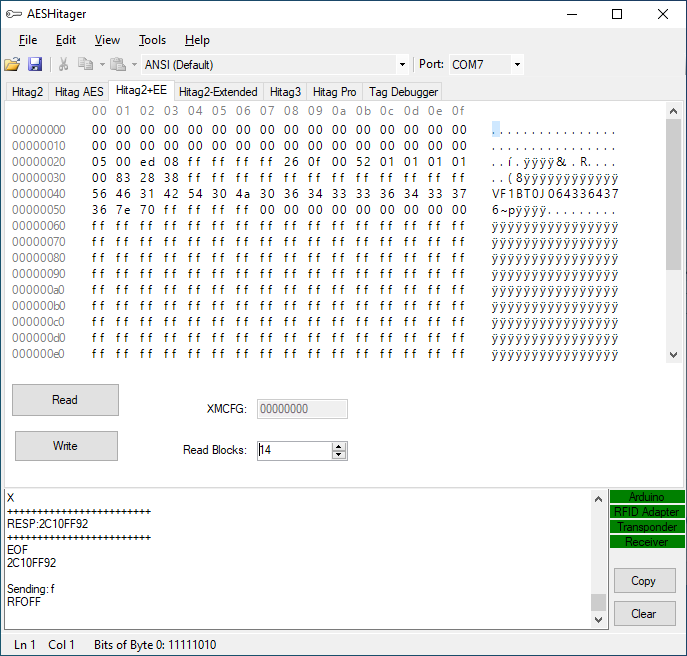The image size is (687, 656).
Task: Increase Read Blocks with up arrow
Action: click(339, 447)
